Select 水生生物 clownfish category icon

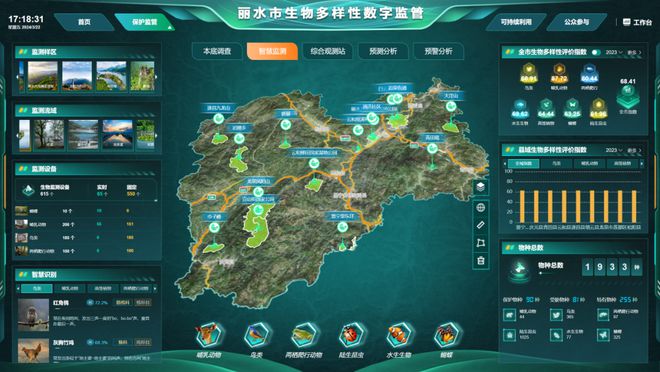[399, 335]
